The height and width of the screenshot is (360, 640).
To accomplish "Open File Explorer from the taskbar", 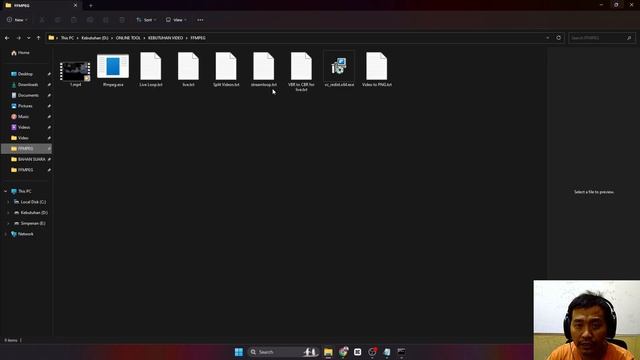I will 328,352.
